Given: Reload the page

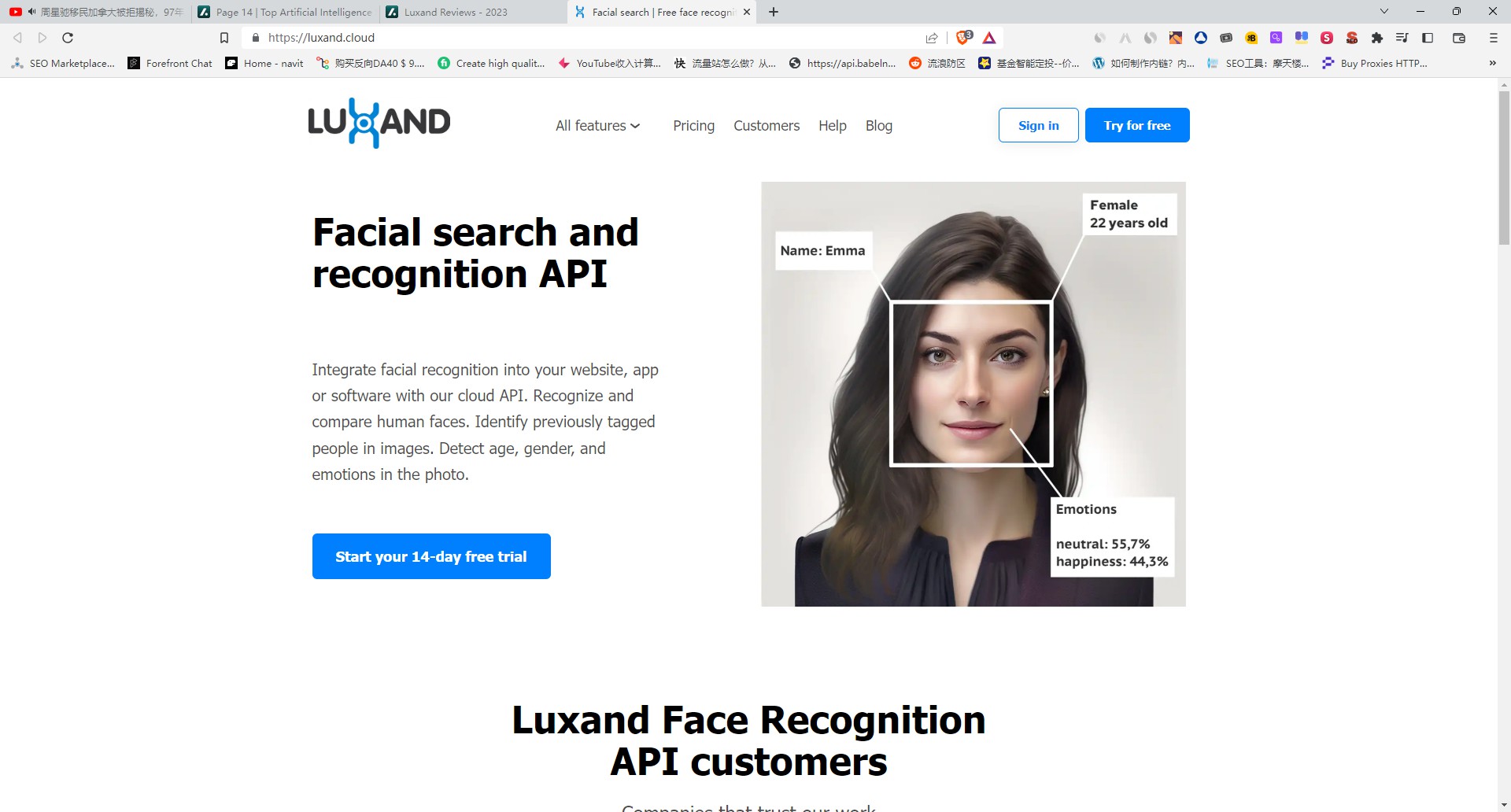Looking at the screenshot, I should pos(68,38).
